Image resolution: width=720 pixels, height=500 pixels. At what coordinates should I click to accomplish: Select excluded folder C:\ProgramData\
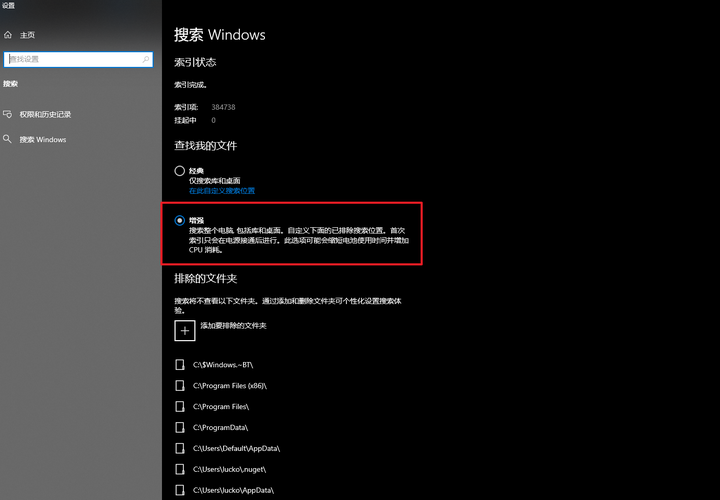[220, 427]
